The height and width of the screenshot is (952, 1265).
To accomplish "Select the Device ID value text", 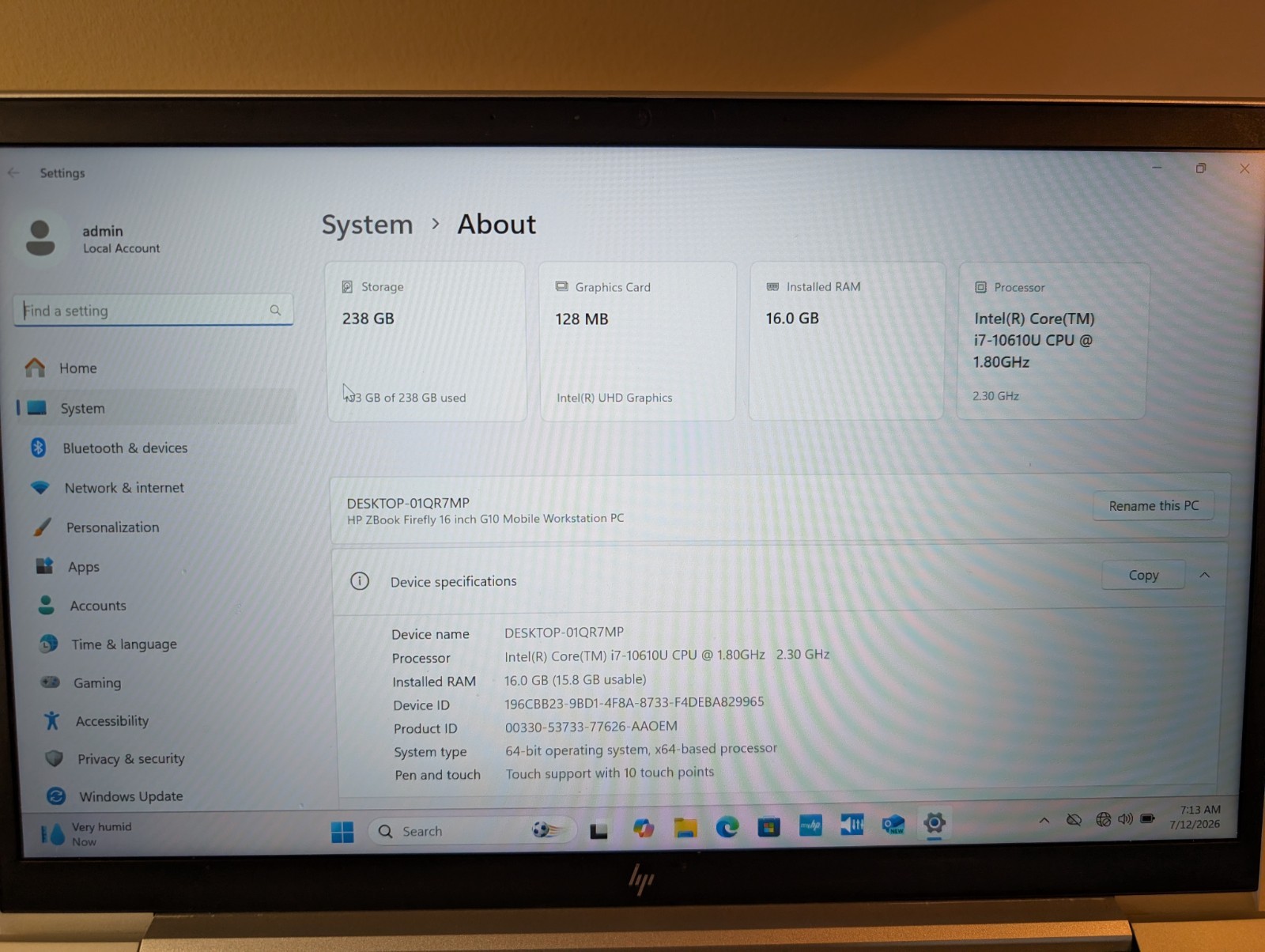I will pos(634,703).
